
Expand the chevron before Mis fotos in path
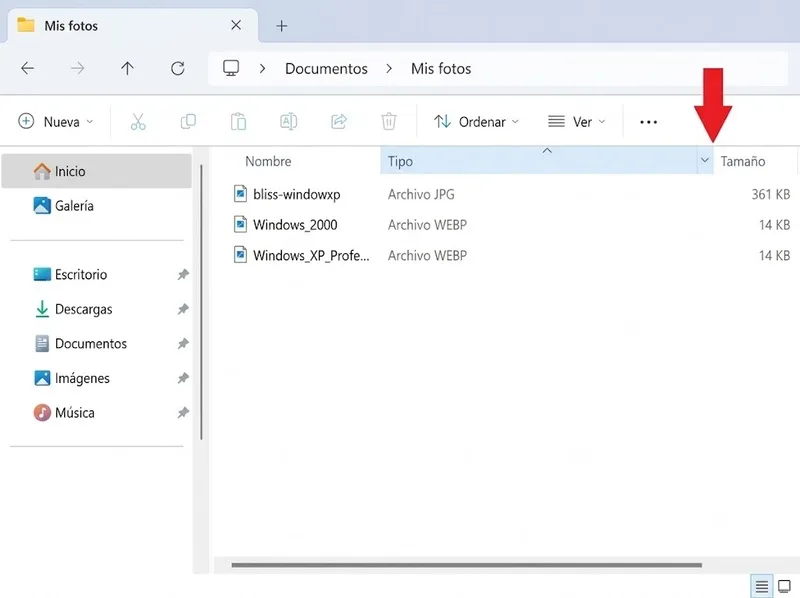(x=389, y=68)
